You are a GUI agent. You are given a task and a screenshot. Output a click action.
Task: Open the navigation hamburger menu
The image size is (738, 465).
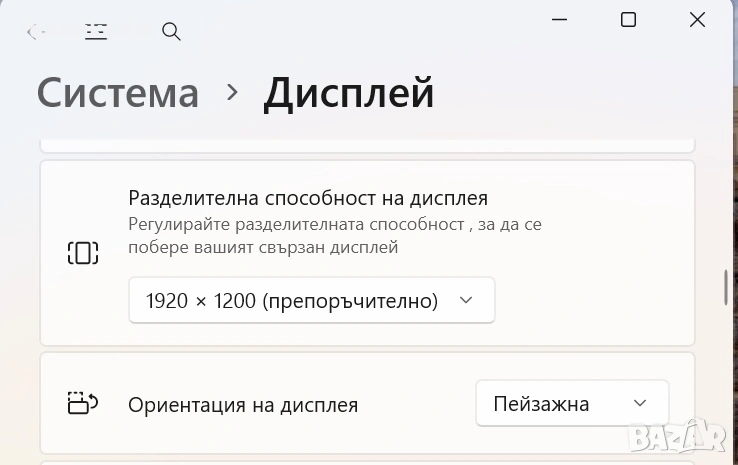(x=95, y=31)
